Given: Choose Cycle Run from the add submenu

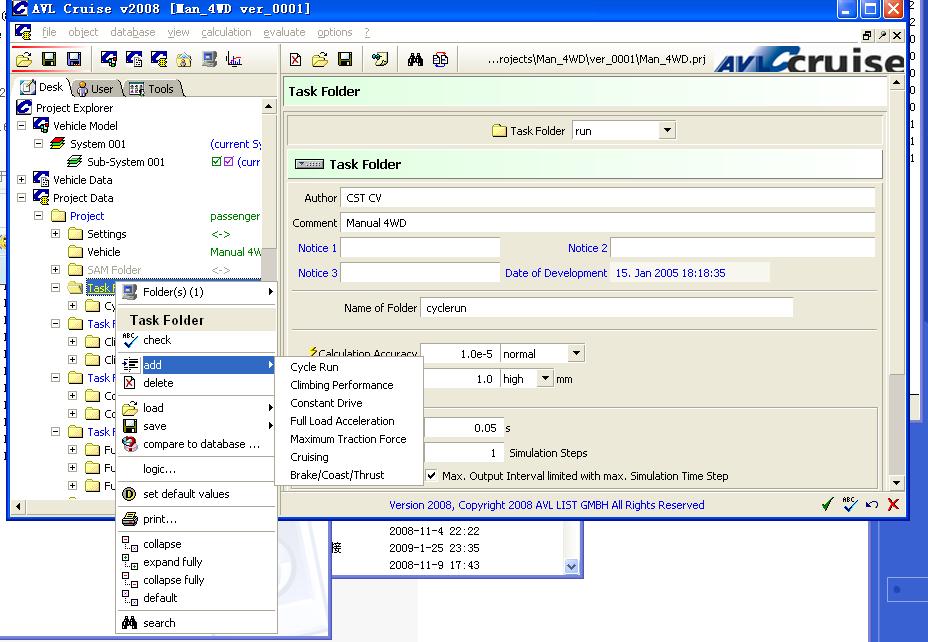Looking at the screenshot, I should coord(349,367).
